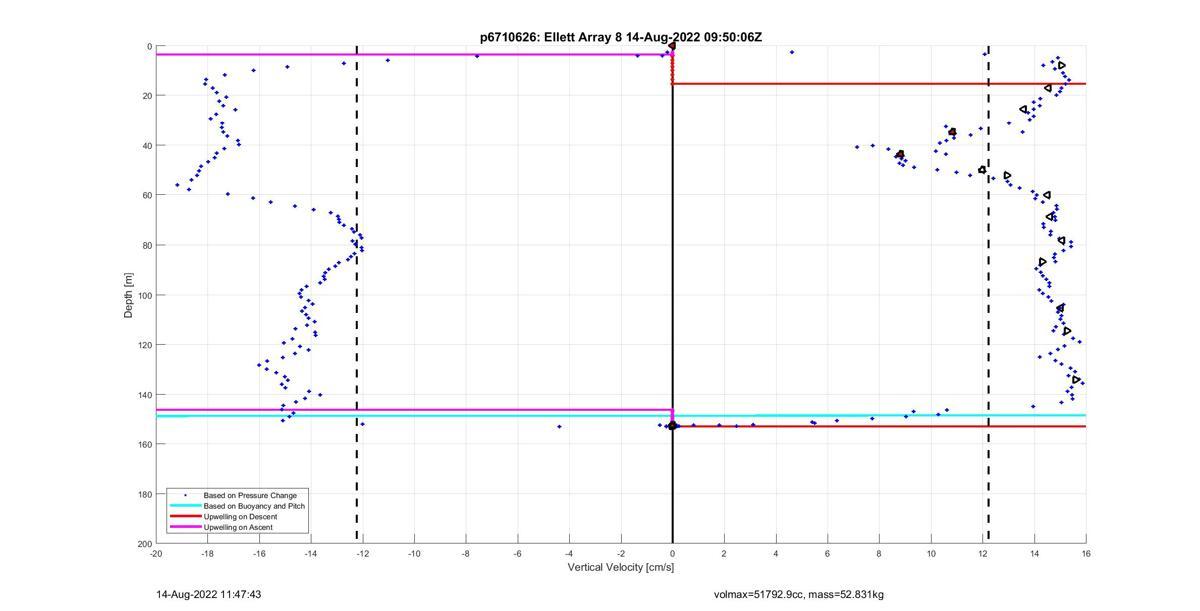The image size is (1200, 611).
Task: Click the blue dot sample in legend
Action: (185, 495)
